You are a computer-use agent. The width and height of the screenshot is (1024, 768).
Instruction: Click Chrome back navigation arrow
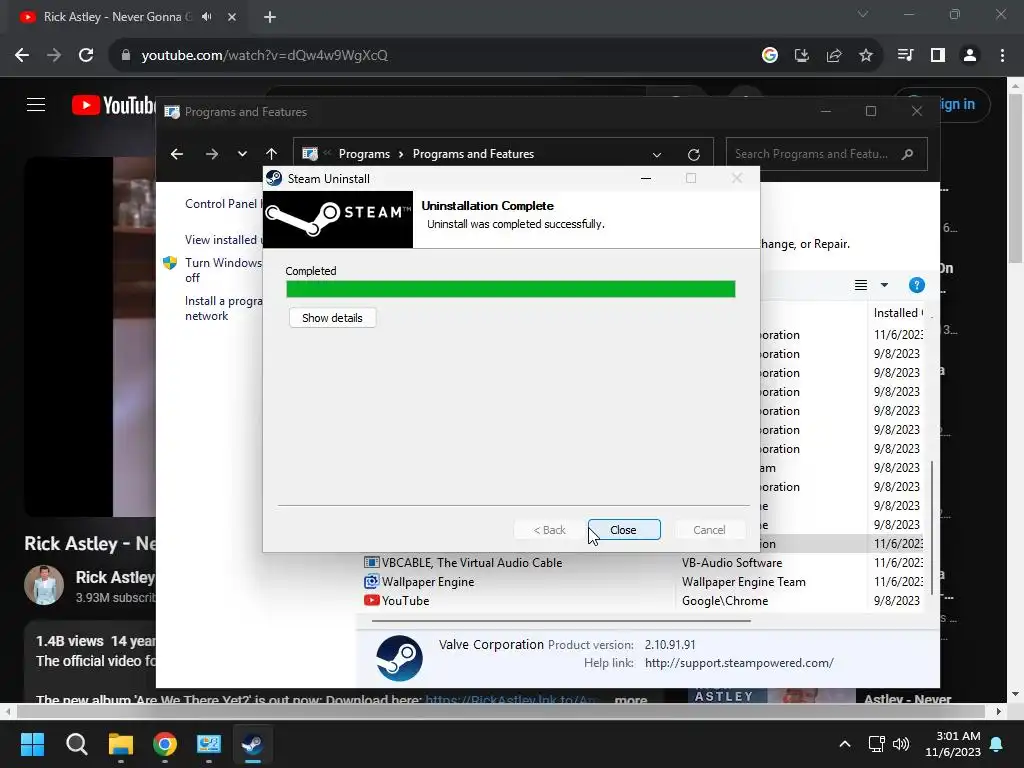22,56
